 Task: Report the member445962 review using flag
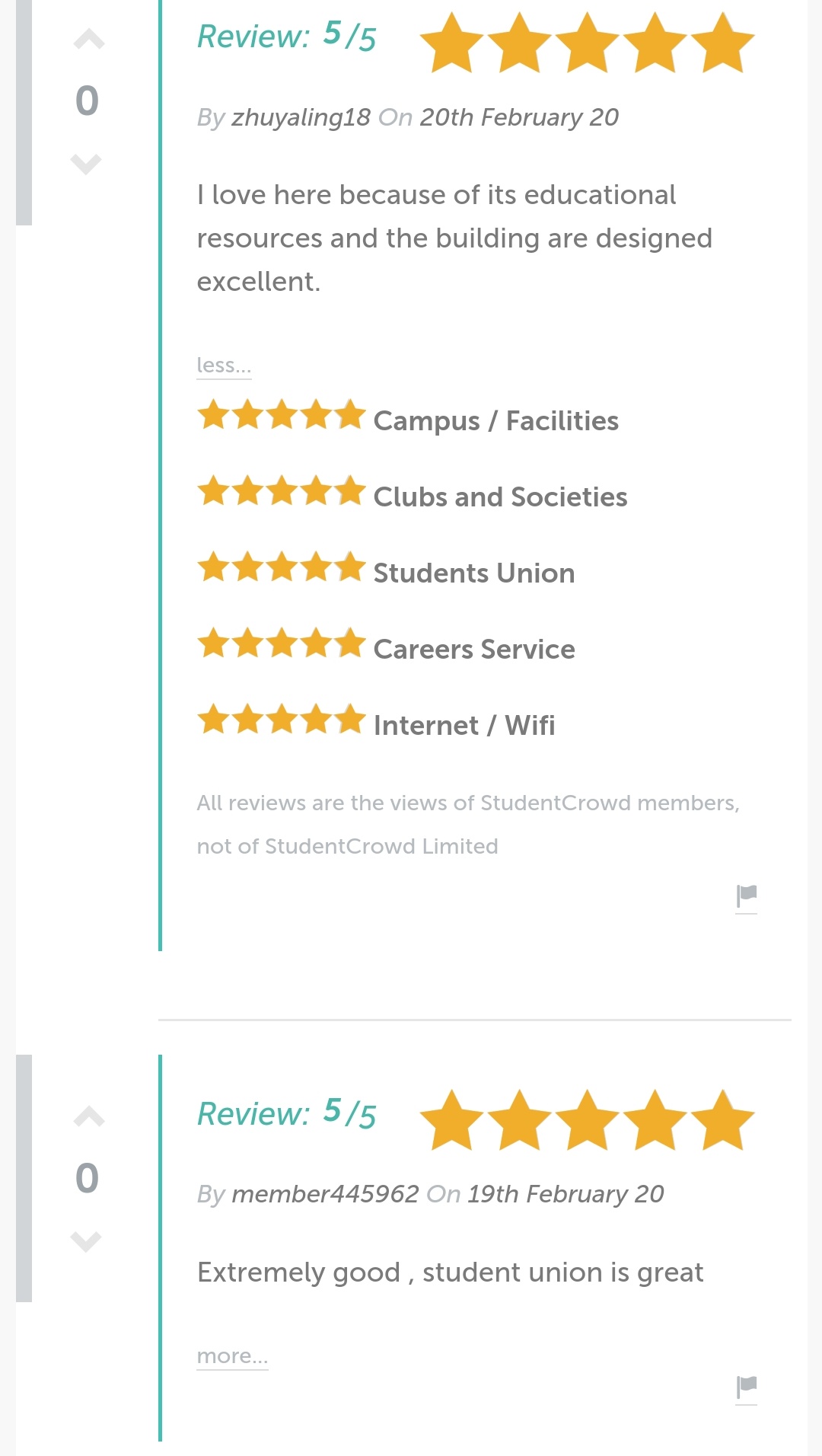746,1387
